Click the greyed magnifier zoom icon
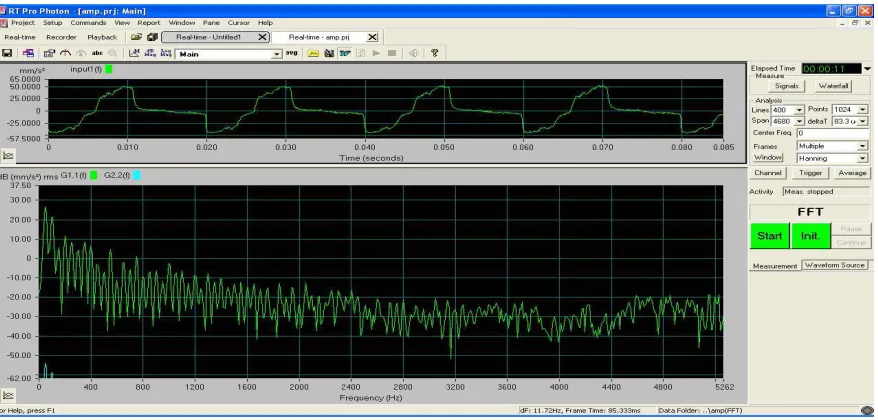The width and height of the screenshot is (878, 420). (113, 53)
